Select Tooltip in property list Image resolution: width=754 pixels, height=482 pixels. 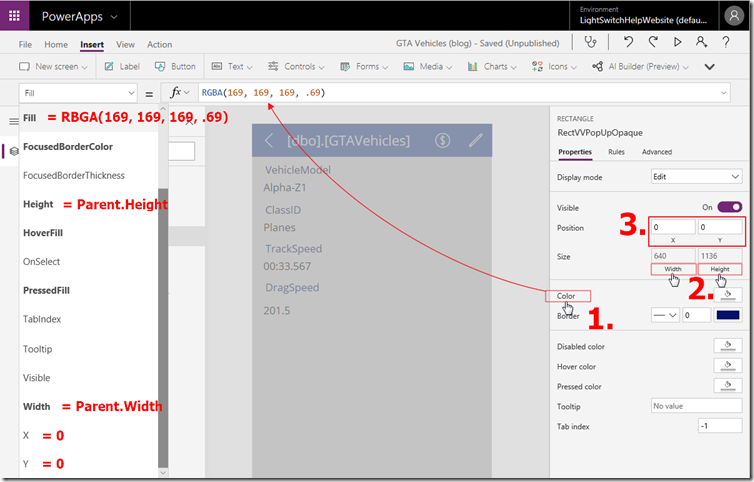coord(37,349)
